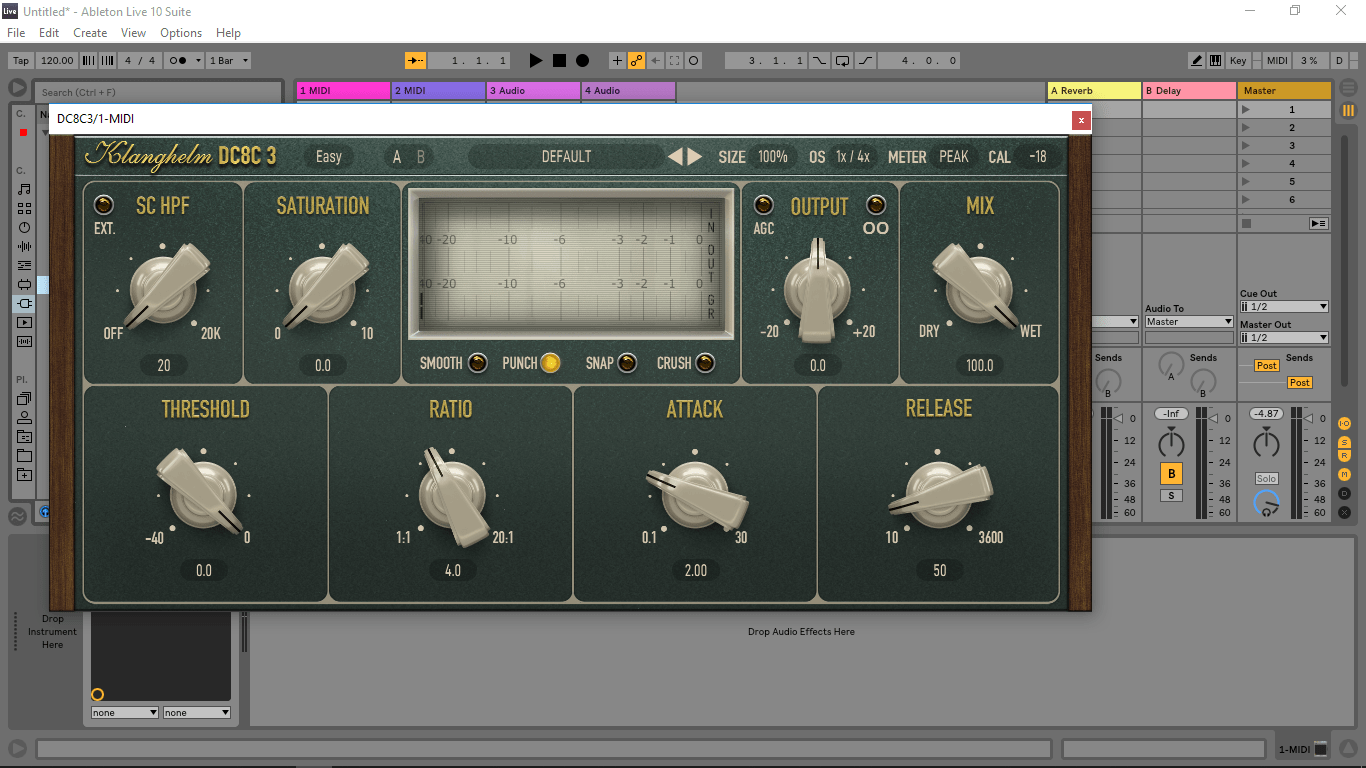
Task: Open Audio To Master dropdown on B Delay
Action: (1189, 322)
